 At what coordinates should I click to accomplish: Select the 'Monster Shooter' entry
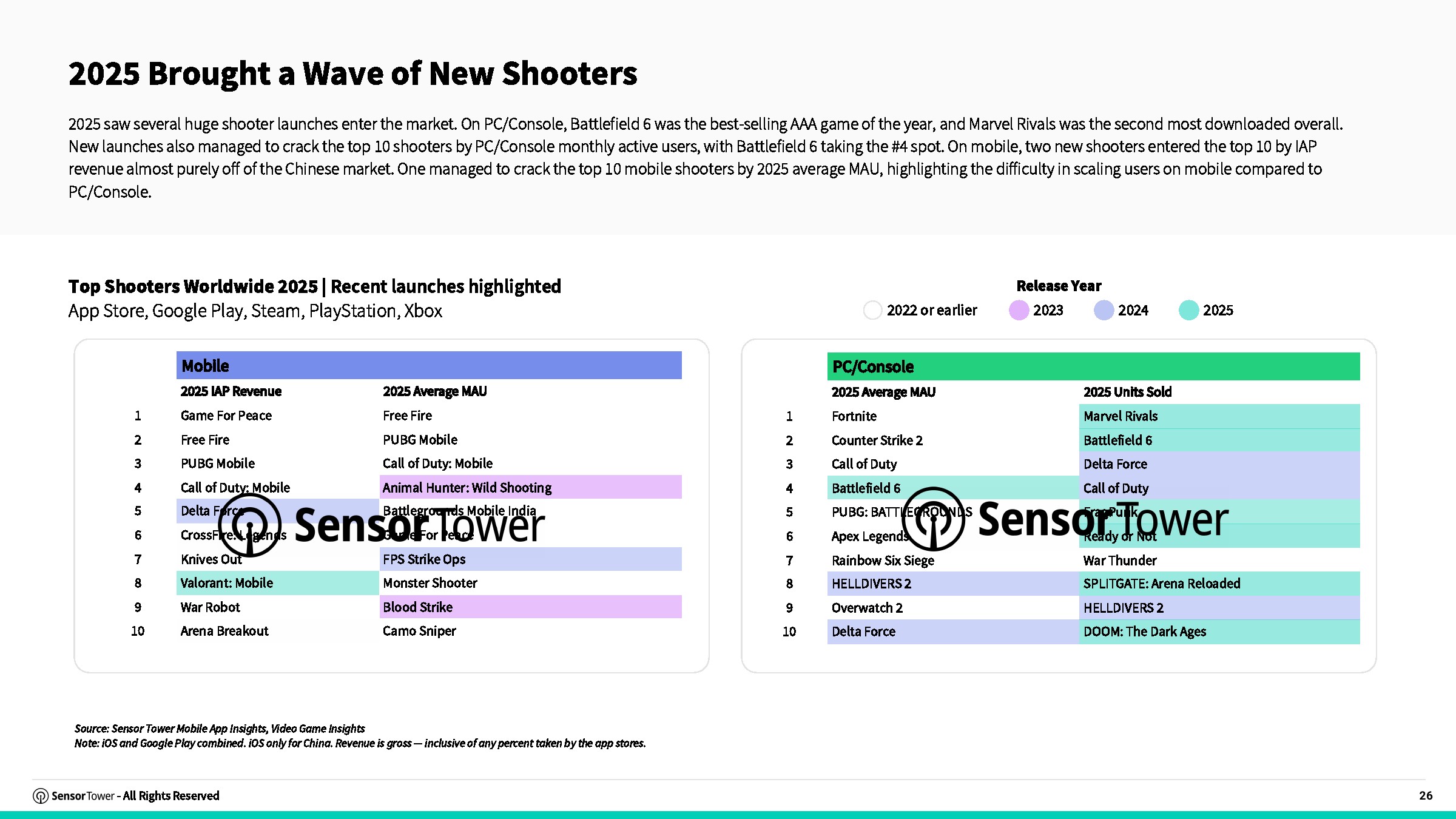(x=430, y=583)
